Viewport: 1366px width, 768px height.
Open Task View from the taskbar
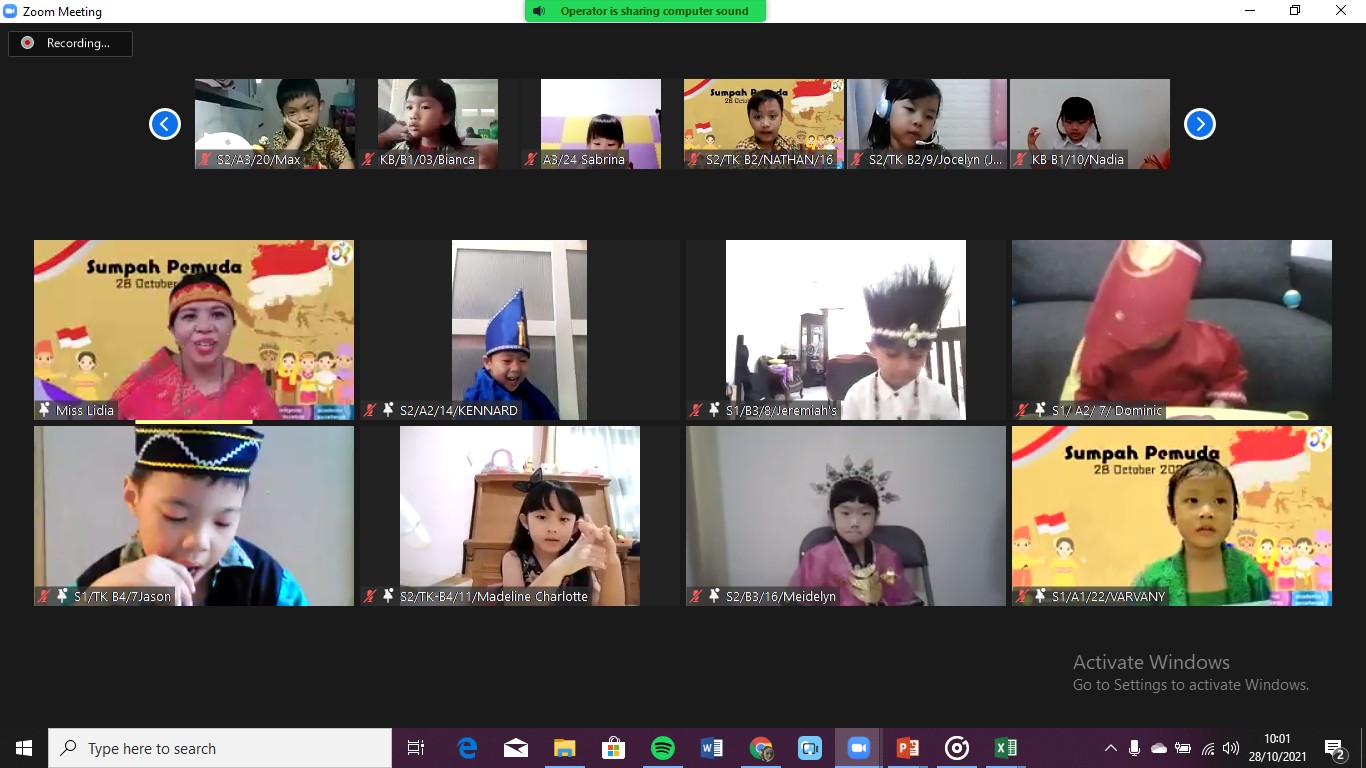(x=416, y=748)
